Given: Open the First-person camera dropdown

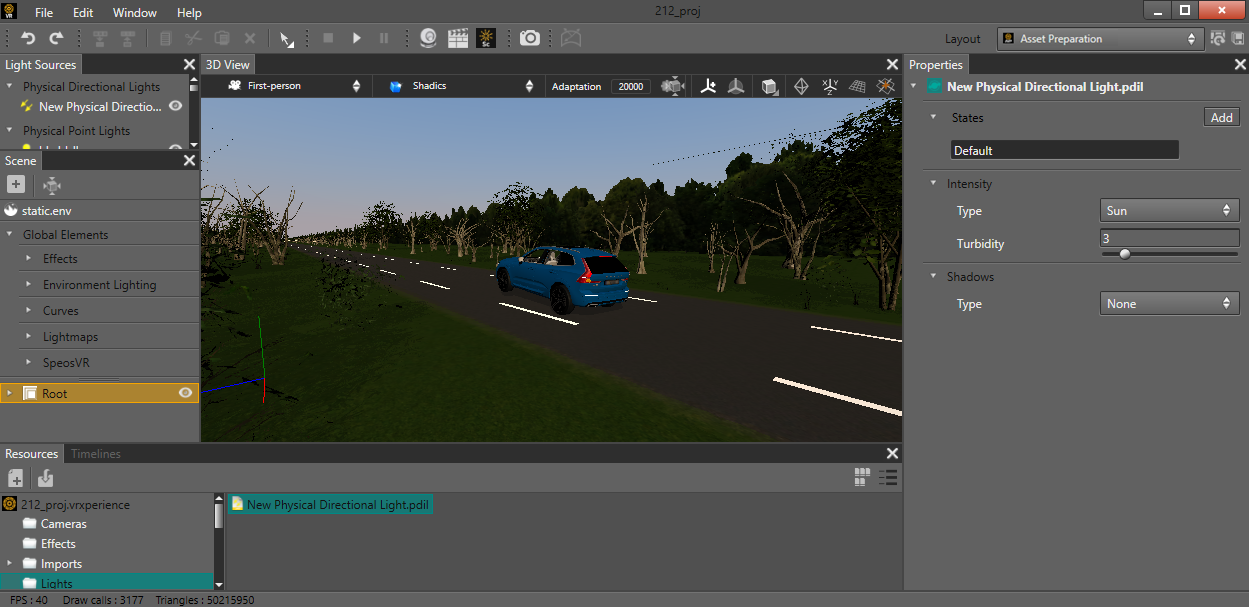Looking at the screenshot, I should pyautogui.click(x=294, y=86).
